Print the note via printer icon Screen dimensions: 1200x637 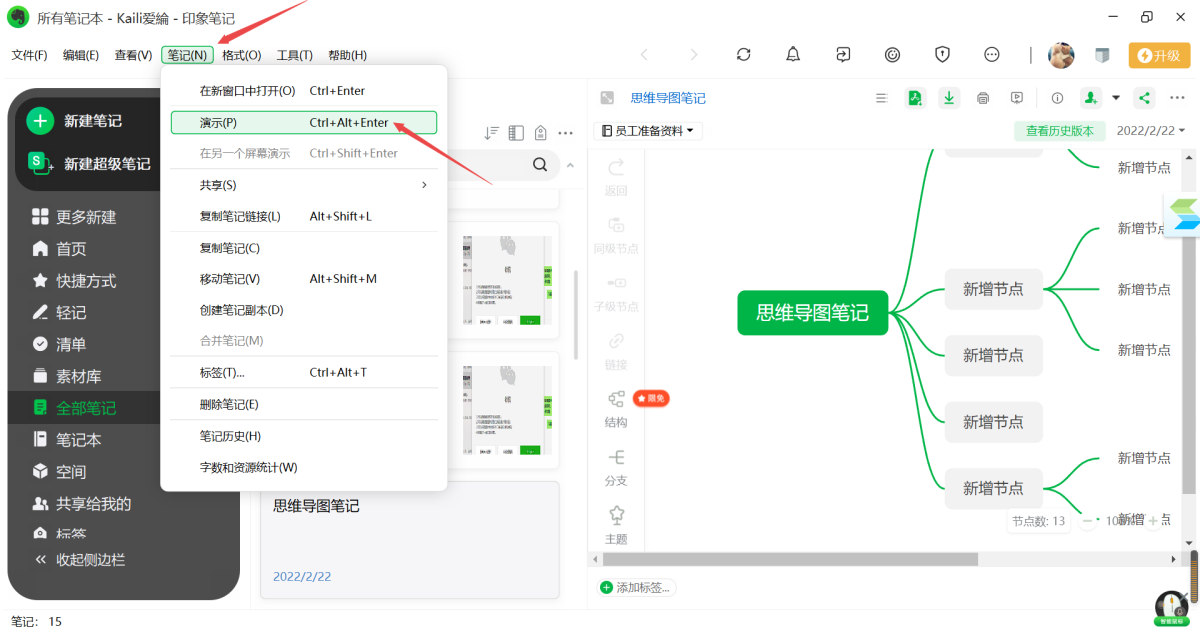983,98
